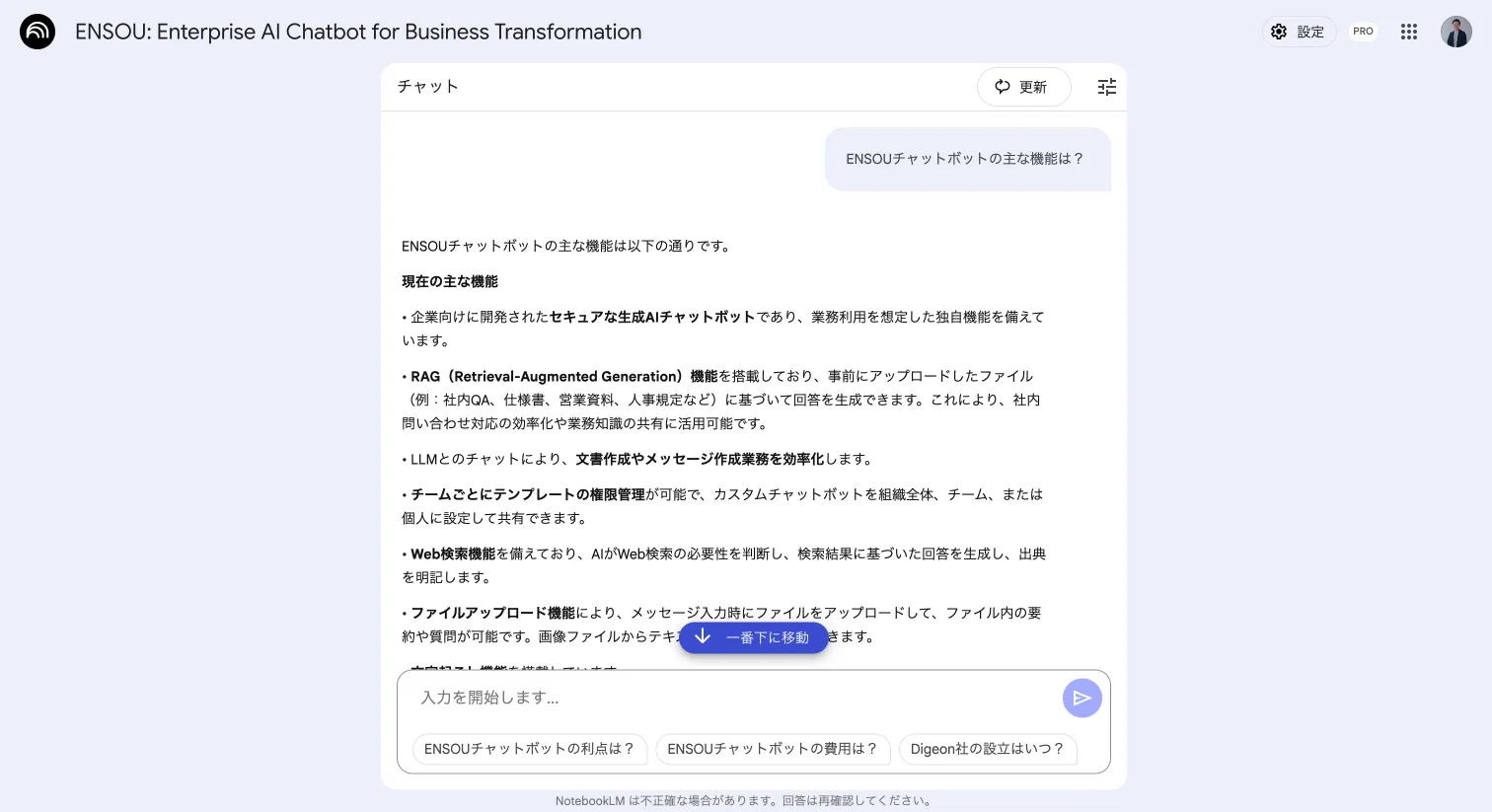Viewport: 1492px width, 812px height.
Task: Select suggestion ENSOUチャットボットの費用は？
Action: click(x=773, y=749)
